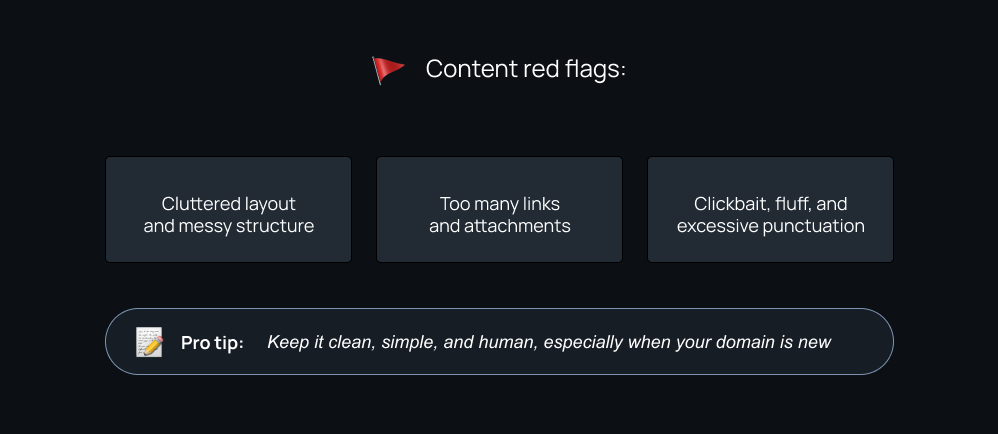Click the "Cluttered layout" text line
998x434 pixels.
tap(228, 204)
